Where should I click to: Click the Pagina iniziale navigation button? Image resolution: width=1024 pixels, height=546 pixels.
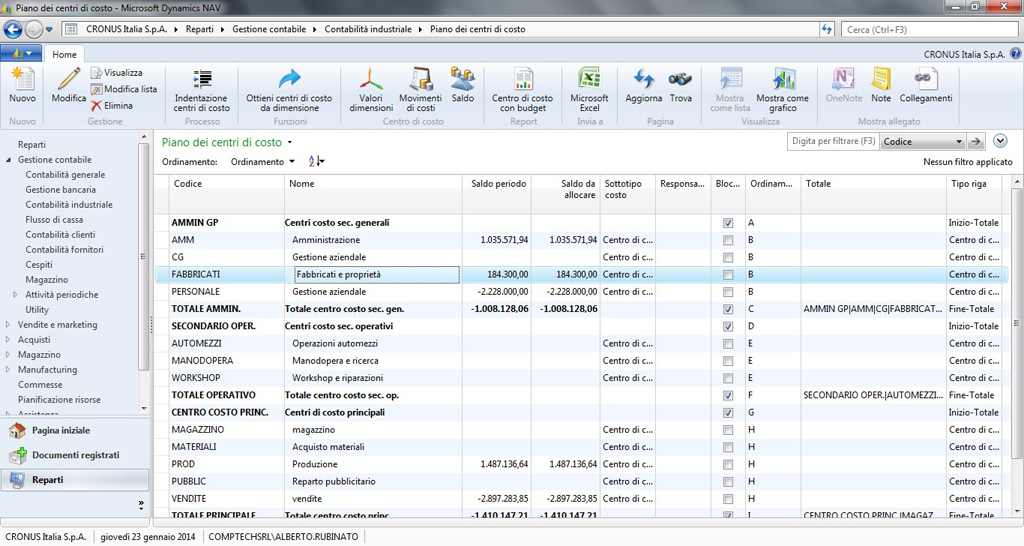(60, 430)
